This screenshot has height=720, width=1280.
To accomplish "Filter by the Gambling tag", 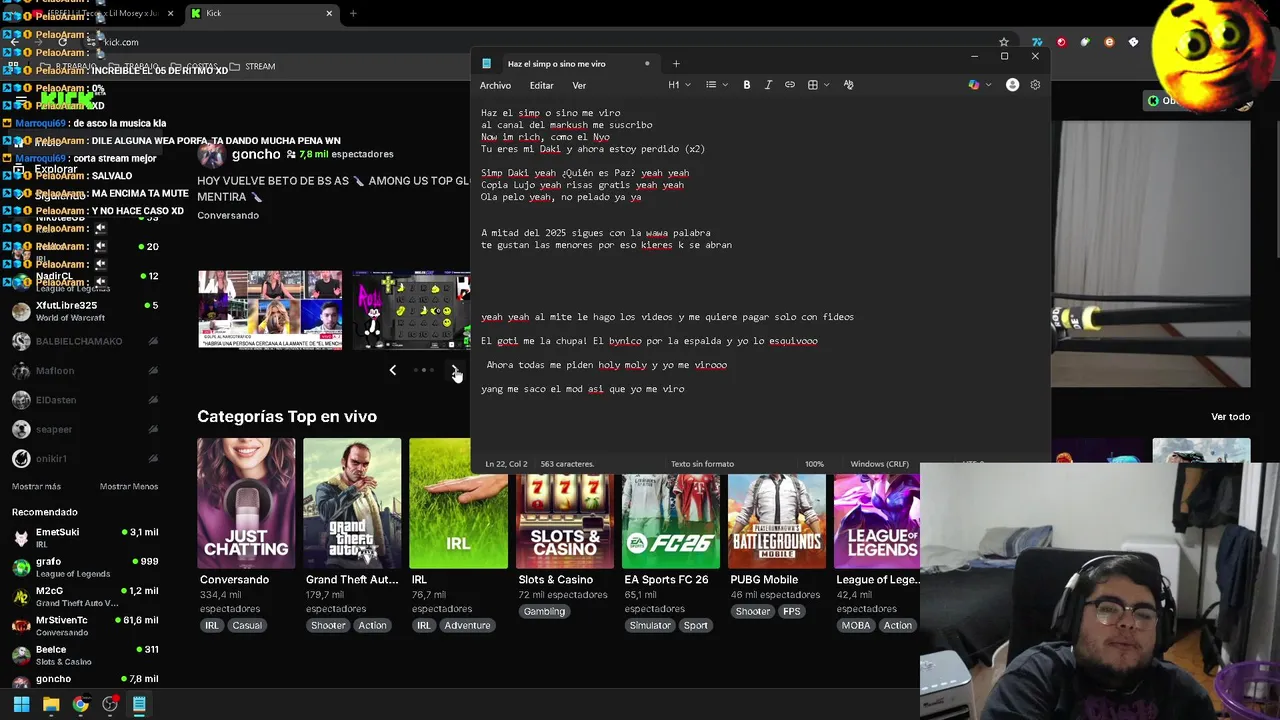I will click(x=544, y=611).
